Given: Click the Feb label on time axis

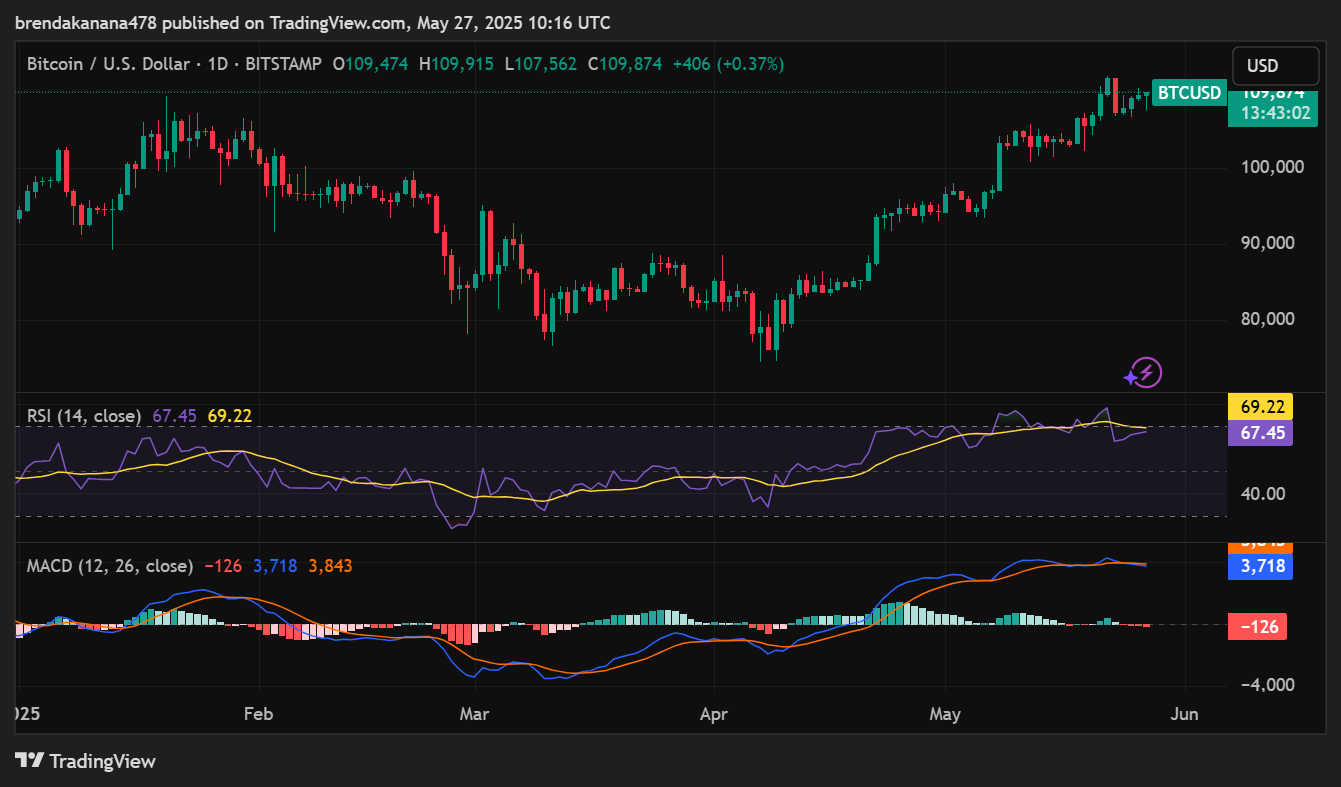Looking at the screenshot, I should 258,715.
